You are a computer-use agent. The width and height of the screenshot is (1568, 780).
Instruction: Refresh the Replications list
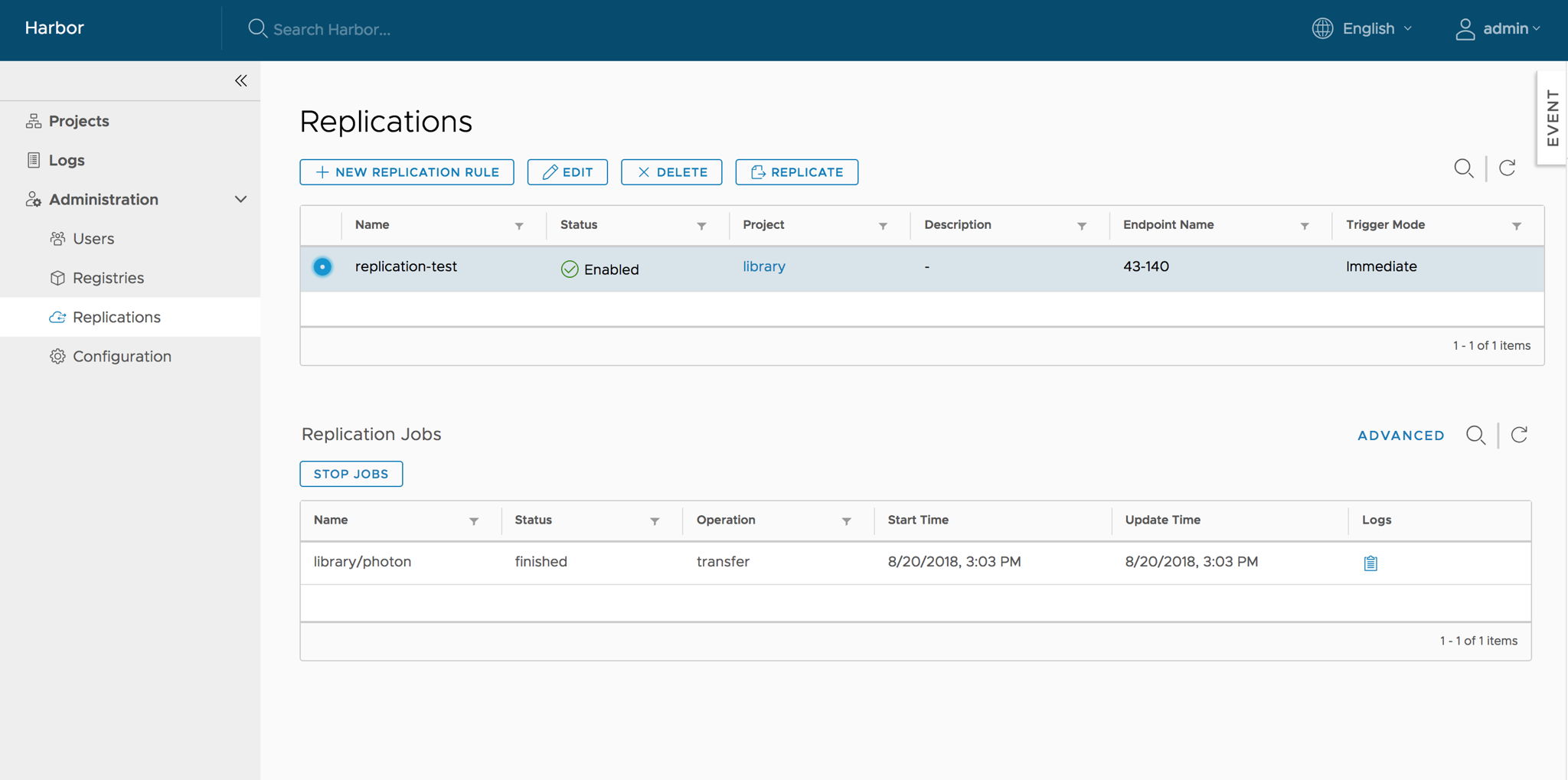click(1507, 168)
